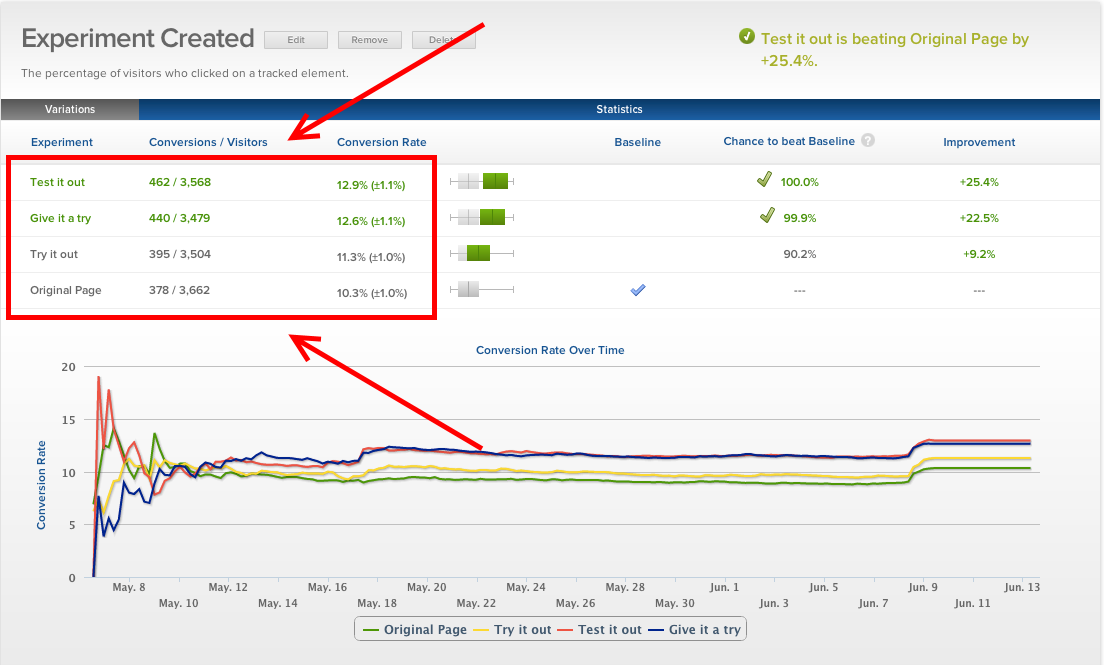The height and width of the screenshot is (665, 1104).
Task: Toggle the Test it out series in chart legend
Action: click(600, 630)
